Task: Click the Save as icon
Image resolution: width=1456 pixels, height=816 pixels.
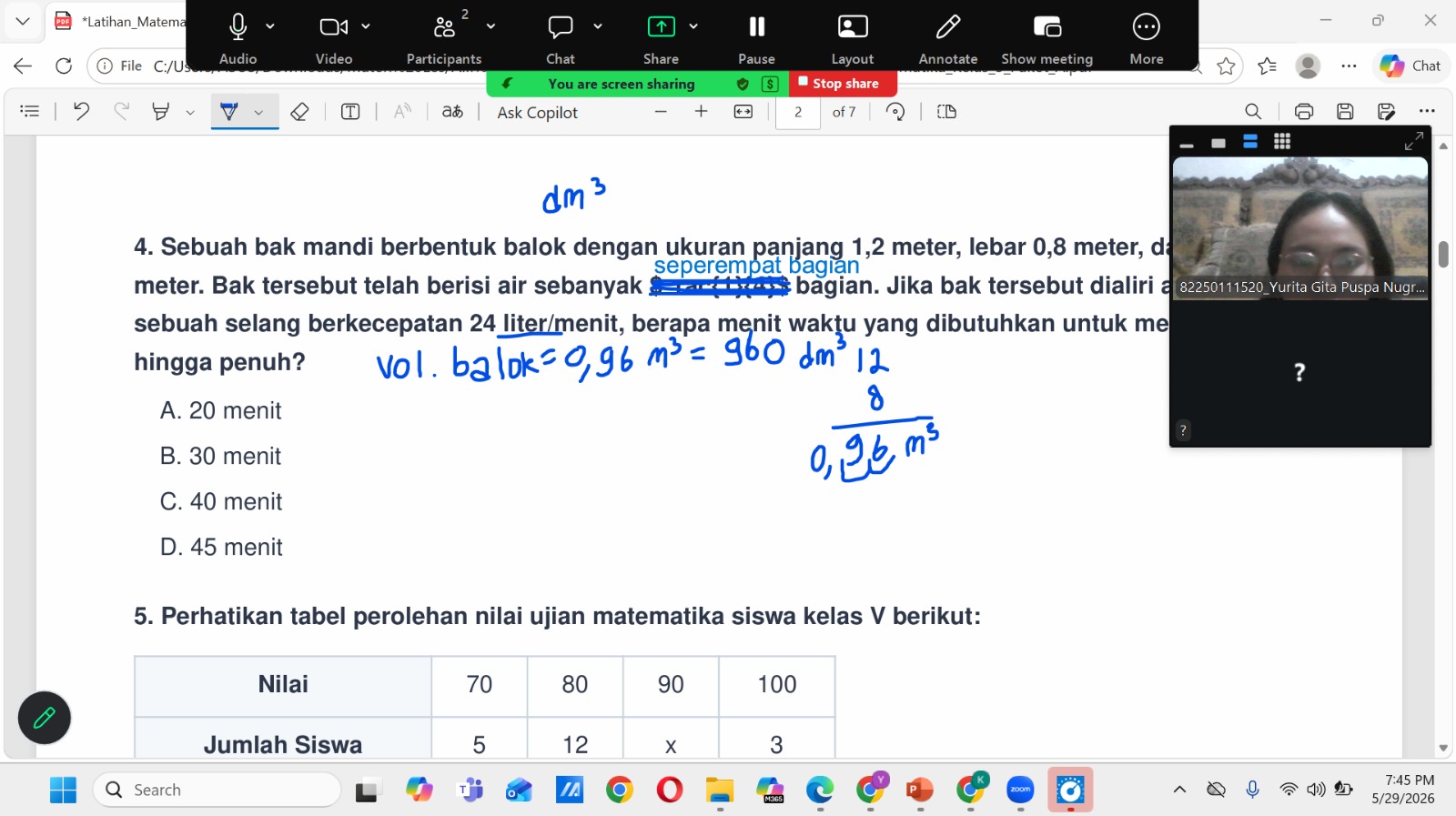Action: click(1386, 112)
